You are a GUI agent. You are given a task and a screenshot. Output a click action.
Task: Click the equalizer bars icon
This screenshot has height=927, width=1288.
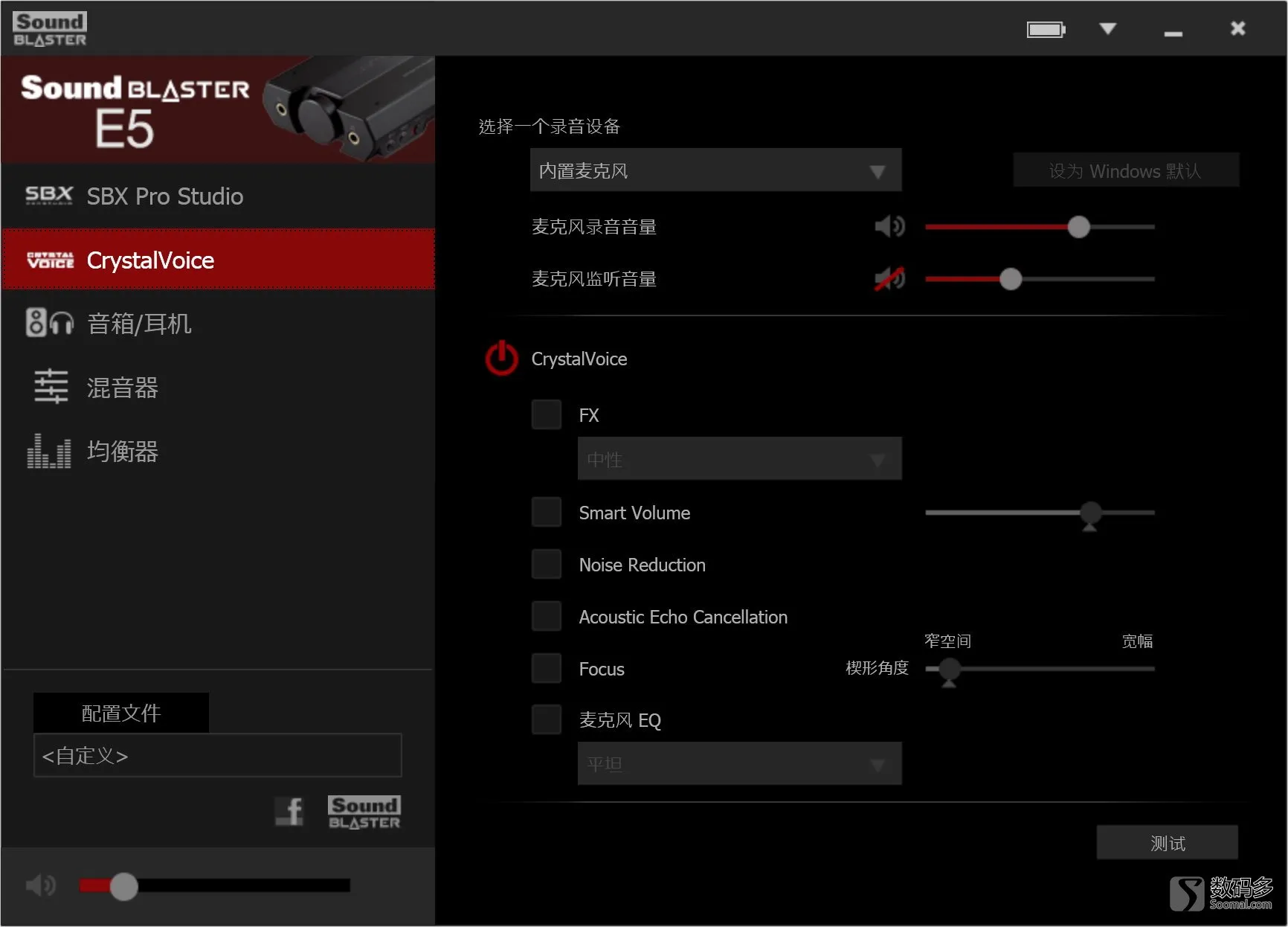pyautogui.click(x=49, y=452)
